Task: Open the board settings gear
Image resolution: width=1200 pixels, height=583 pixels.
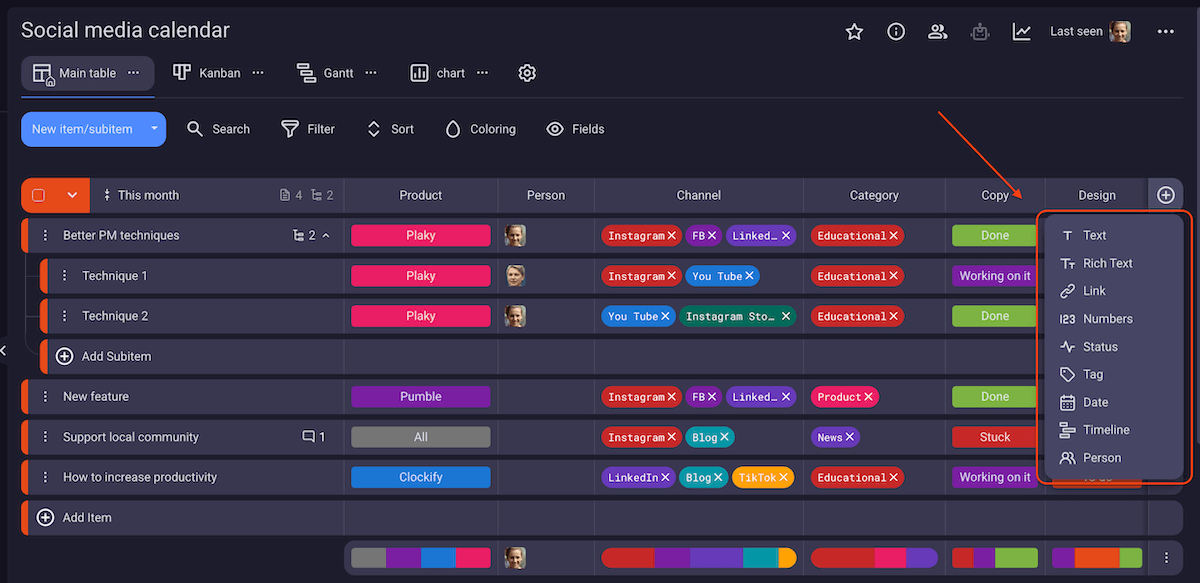Action: [x=527, y=72]
